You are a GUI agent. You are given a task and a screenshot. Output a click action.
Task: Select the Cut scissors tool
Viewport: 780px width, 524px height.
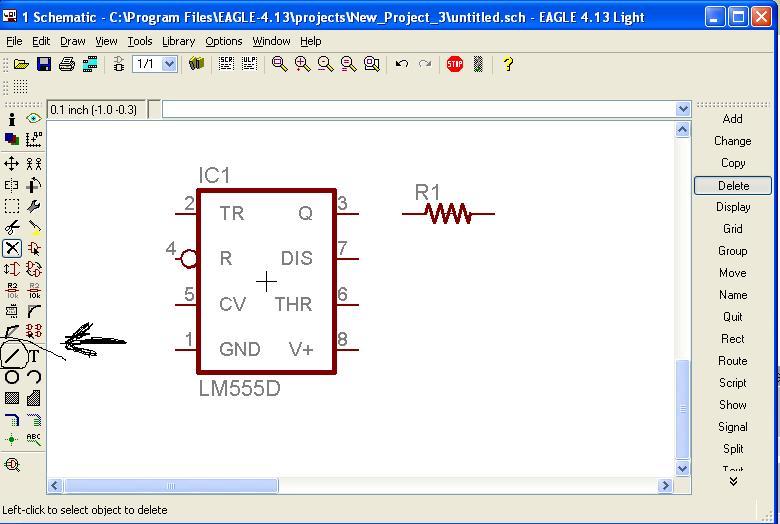coord(12,227)
